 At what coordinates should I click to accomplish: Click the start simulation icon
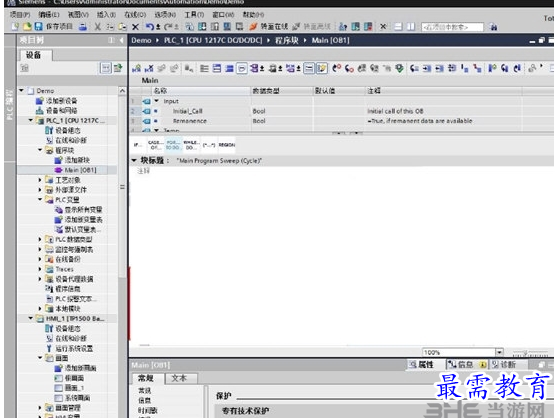227,27
